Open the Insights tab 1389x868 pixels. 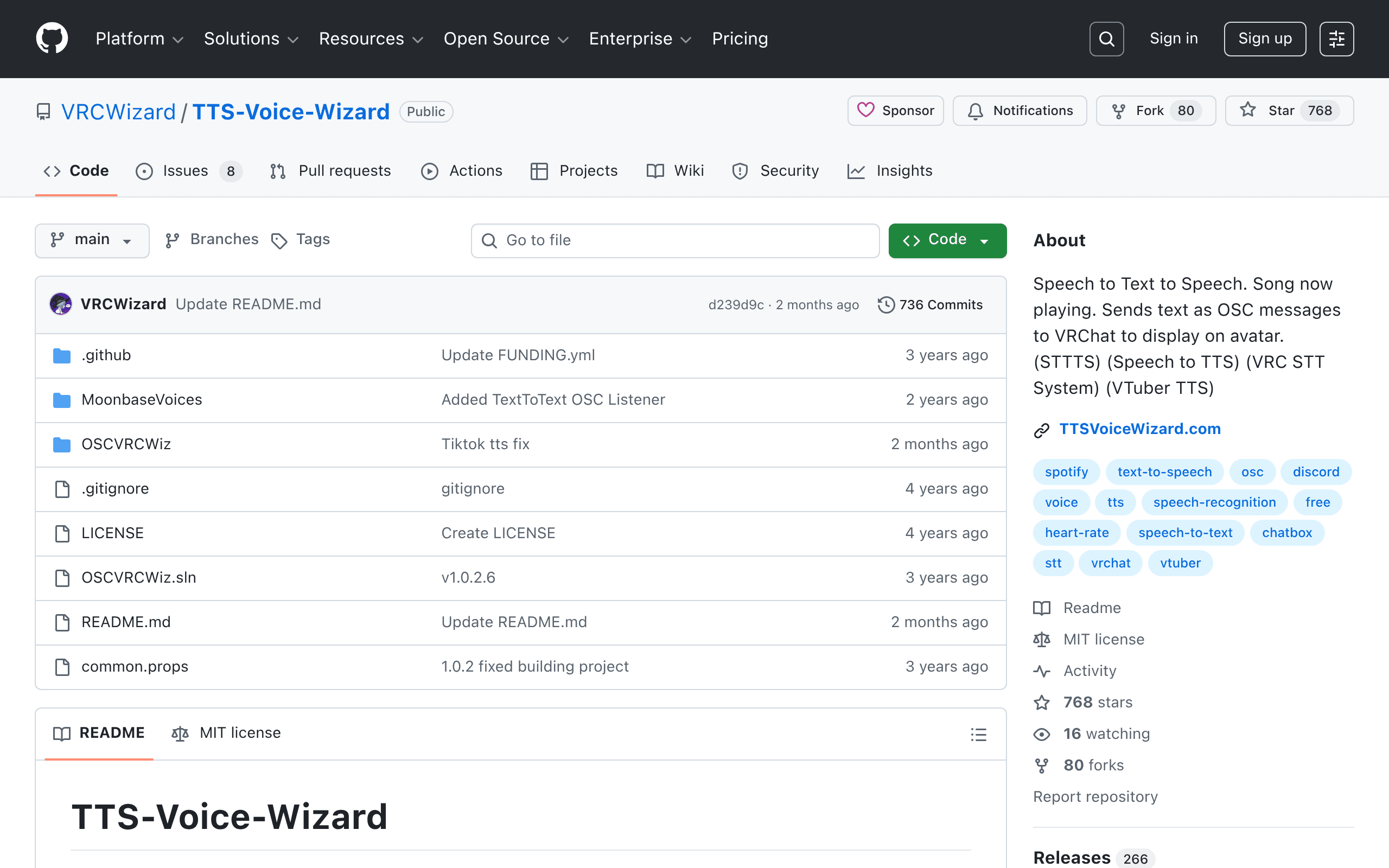coord(890,171)
